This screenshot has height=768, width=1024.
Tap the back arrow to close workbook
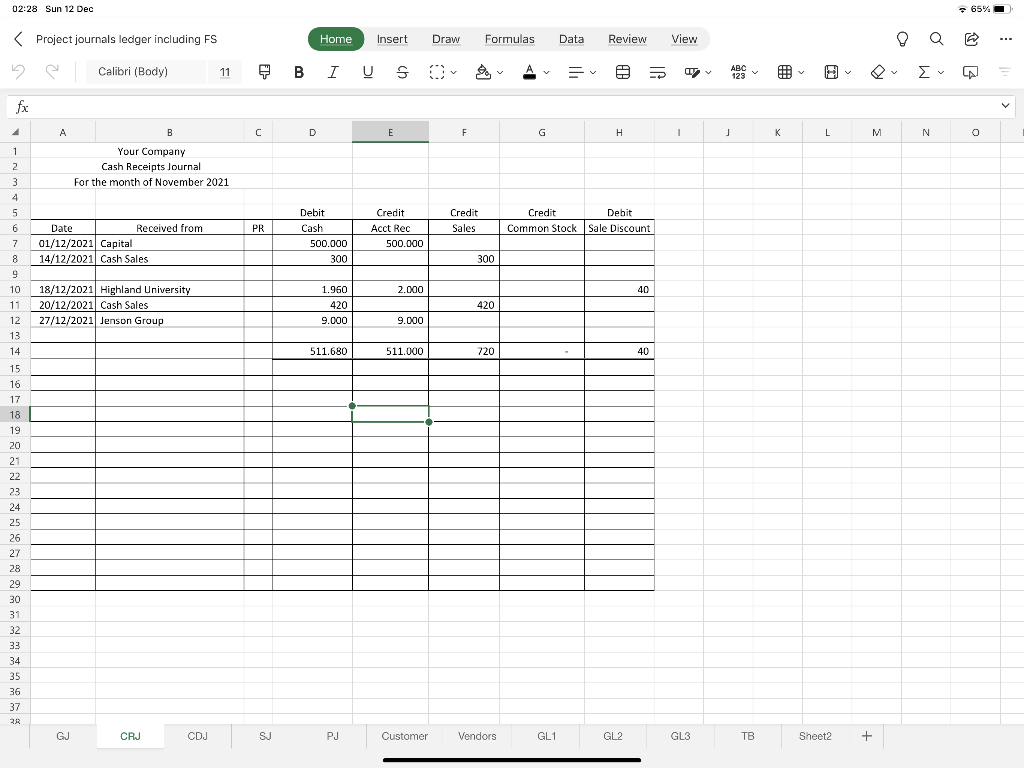pyautogui.click(x=18, y=39)
